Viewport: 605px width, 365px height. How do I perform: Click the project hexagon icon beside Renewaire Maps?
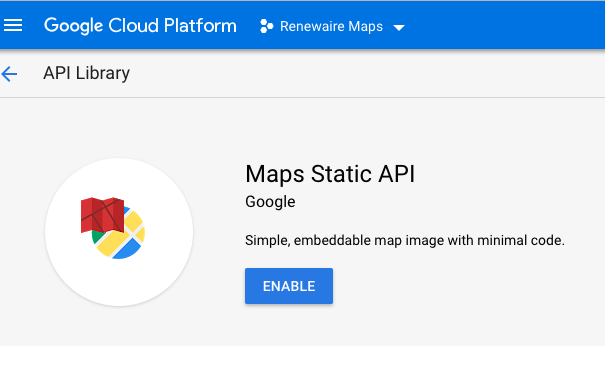(267, 26)
